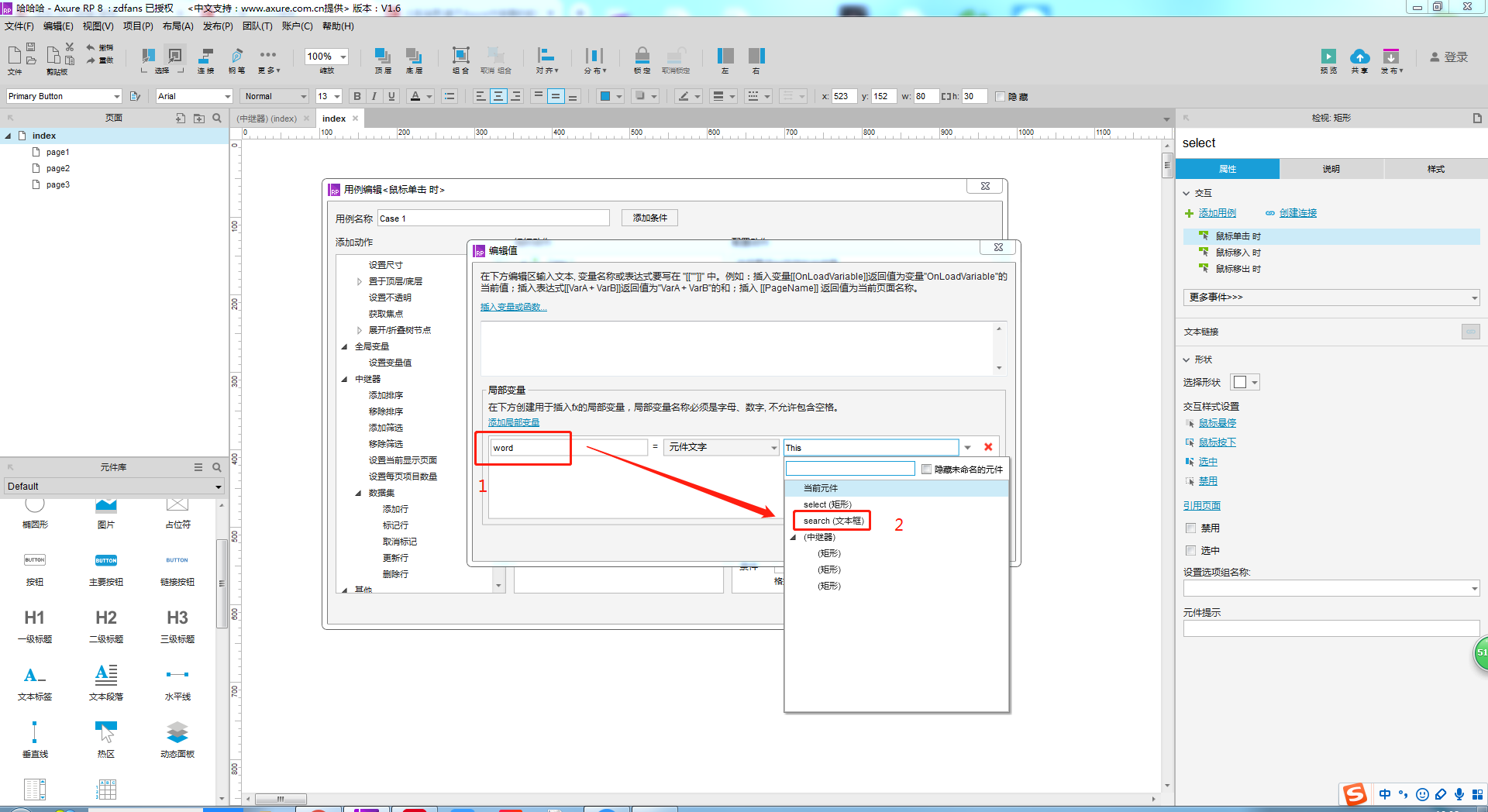
Task: Click the word variable name field
Action: (568, 448)
